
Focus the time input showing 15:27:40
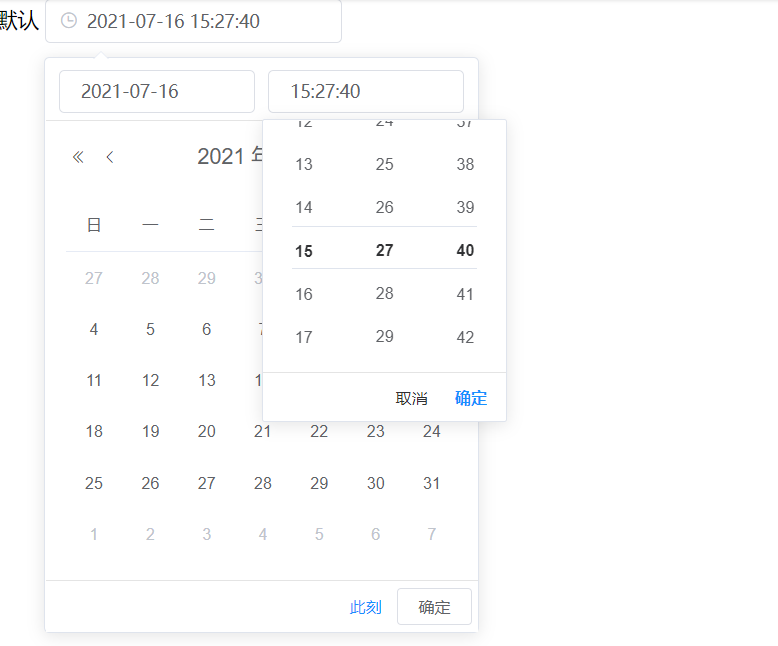click(366, 91)
